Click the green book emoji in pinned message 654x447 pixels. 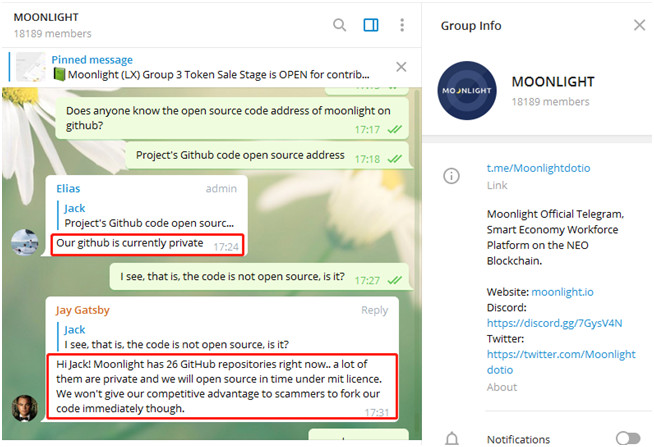click(59, 75)
